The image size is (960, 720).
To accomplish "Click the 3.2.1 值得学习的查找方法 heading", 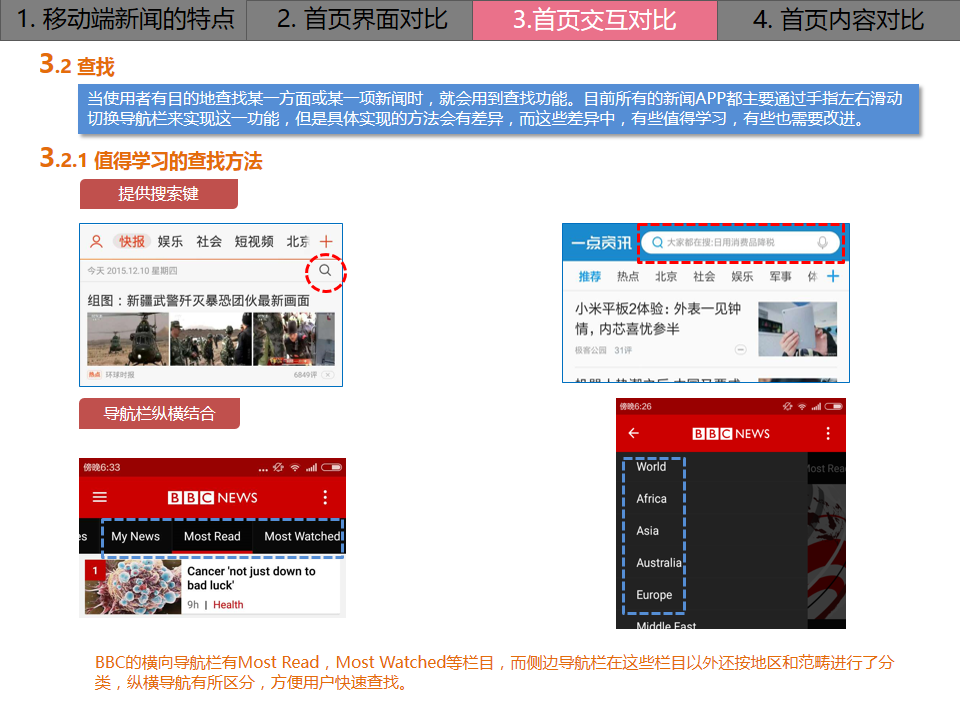I will coord(151,160).
